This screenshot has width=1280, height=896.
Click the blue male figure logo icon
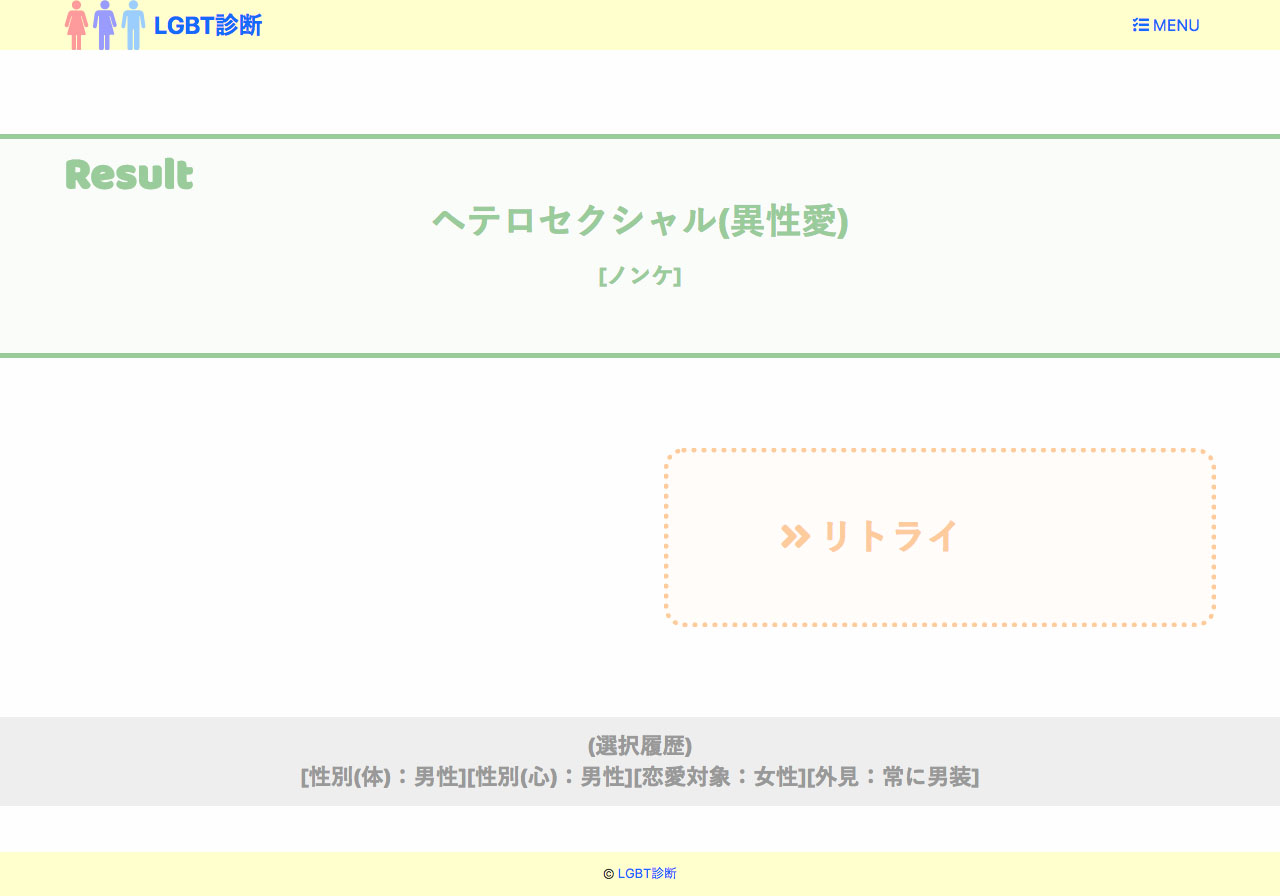click(x=133, y=25)
